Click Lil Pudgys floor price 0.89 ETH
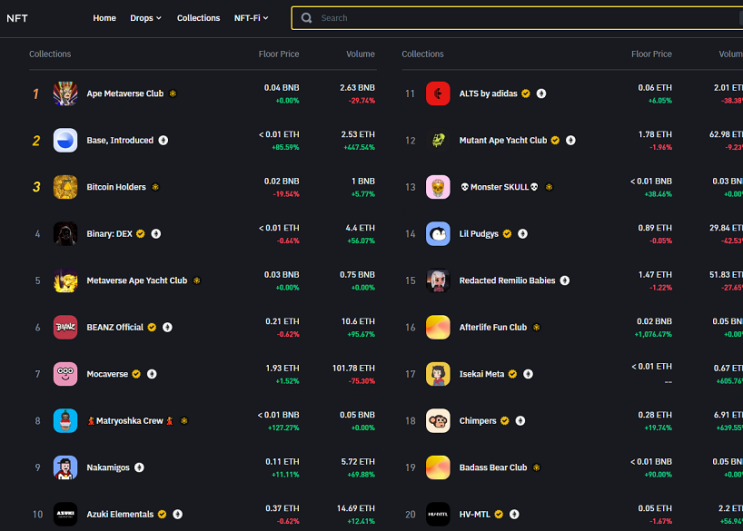This screenshot has width=743, height=531. 655,228
